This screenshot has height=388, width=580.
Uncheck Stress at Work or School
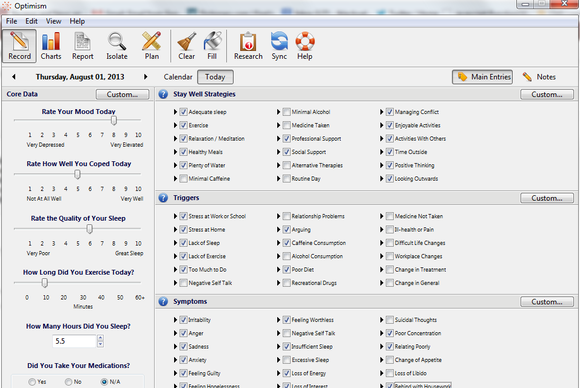click(183, 216)
